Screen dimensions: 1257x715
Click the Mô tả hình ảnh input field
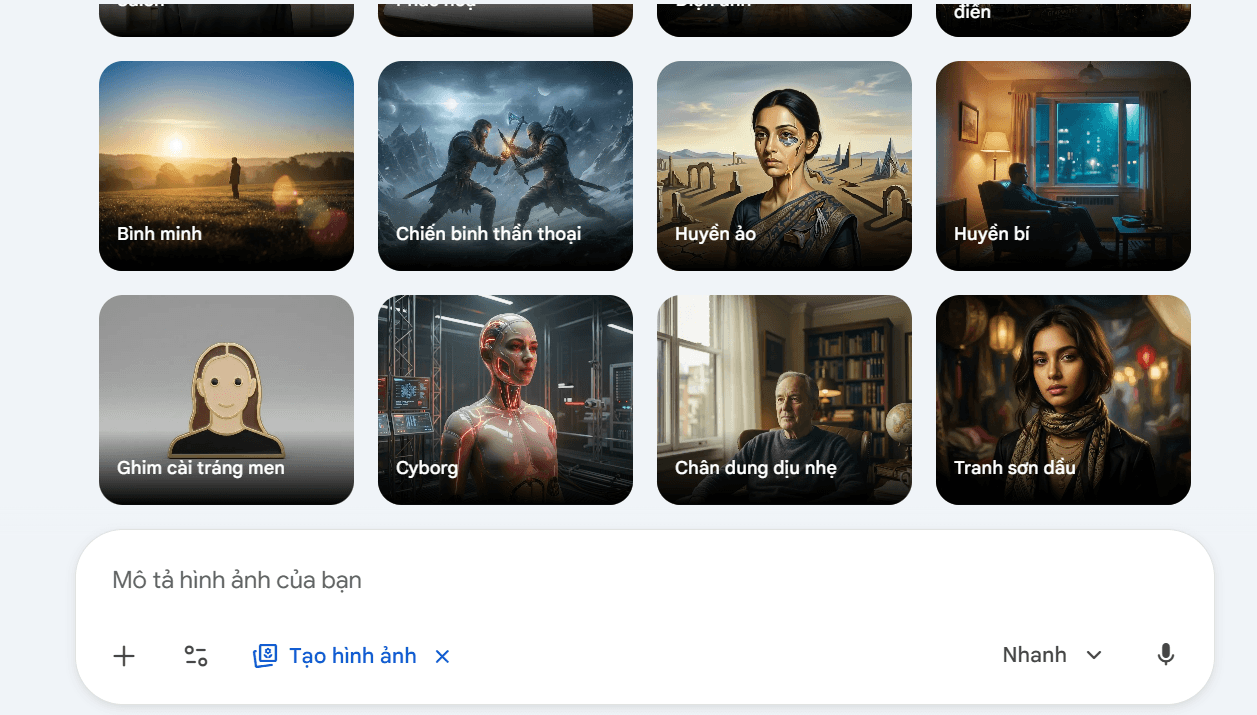tap(645, 580)
